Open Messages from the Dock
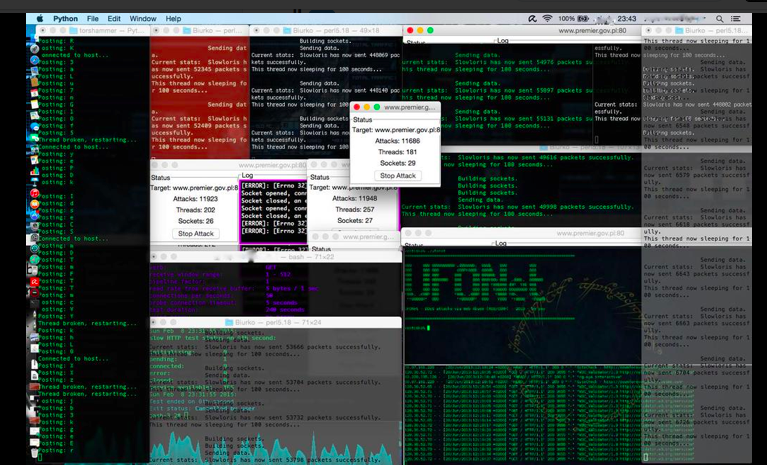This screenshot has width=767, height=465. tap(34, 126)
